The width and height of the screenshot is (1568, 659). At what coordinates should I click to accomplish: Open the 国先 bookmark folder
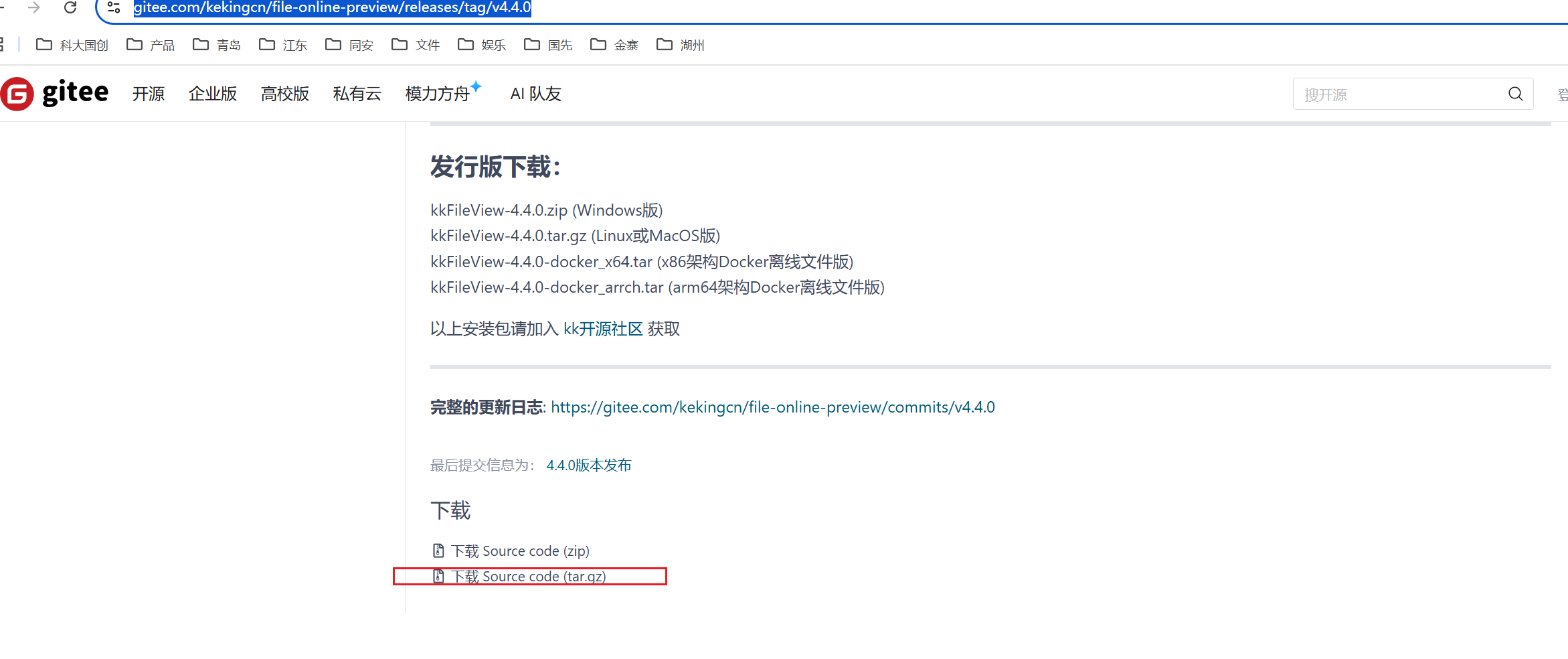tap(548, 45)
